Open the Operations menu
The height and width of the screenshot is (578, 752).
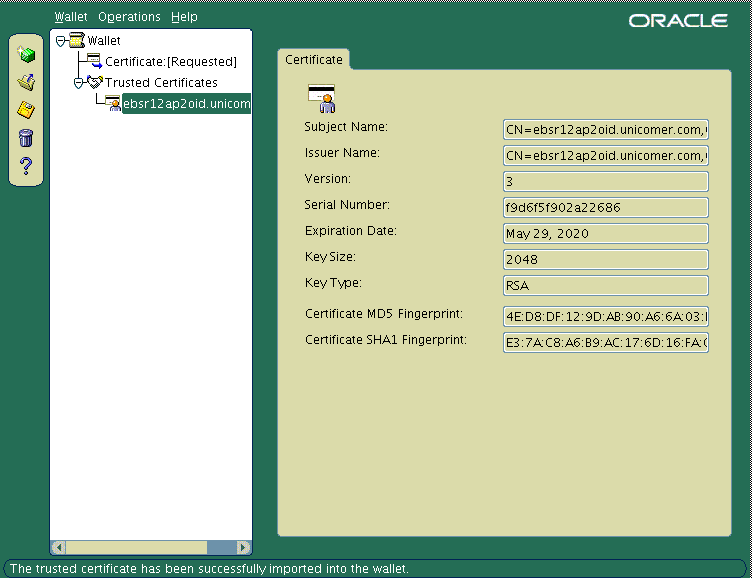129,17
